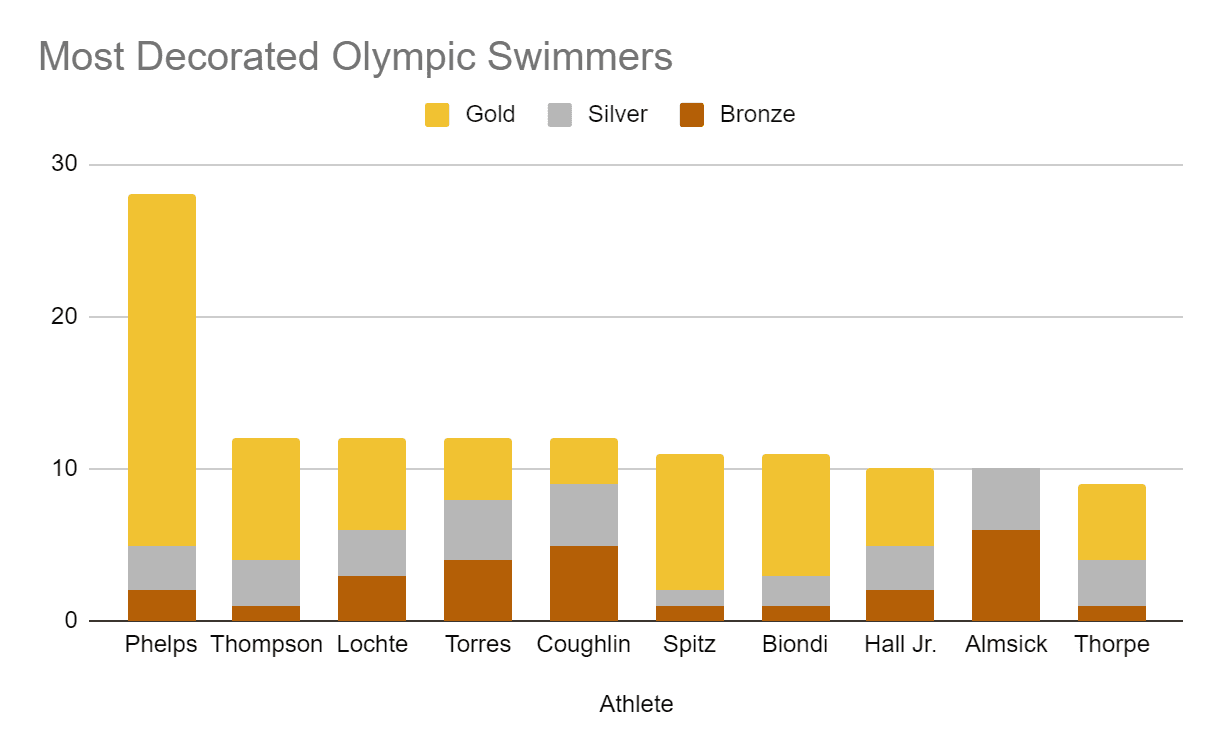Select the chart title Most Decorated Olympic Swimmers
Screen dimensions: 1221x755
(355, 57)
